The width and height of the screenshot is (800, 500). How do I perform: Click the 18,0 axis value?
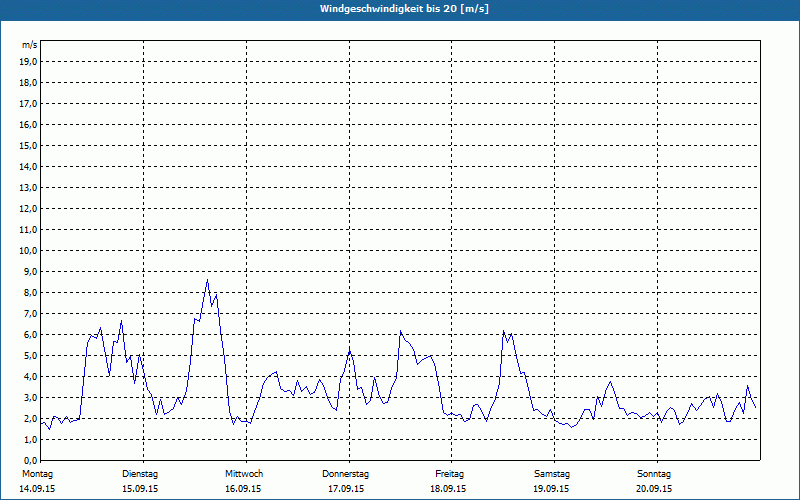point(28,83)
